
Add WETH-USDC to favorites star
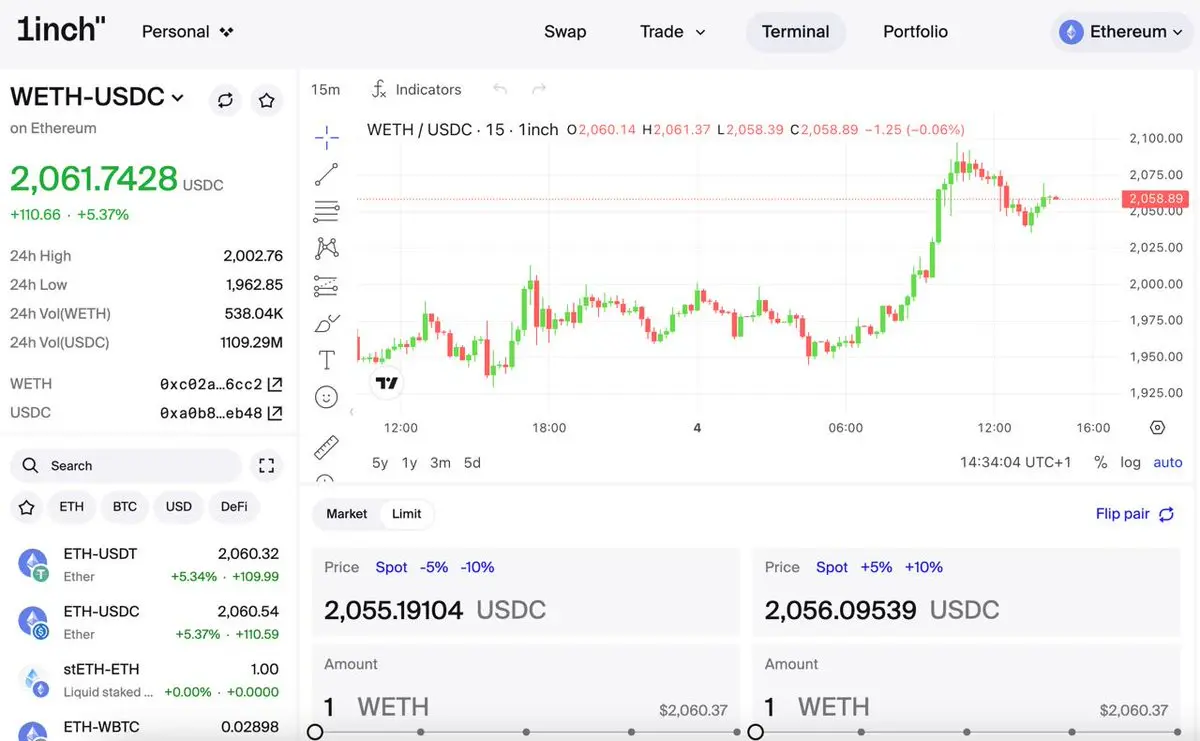click(x=266, y=100)
